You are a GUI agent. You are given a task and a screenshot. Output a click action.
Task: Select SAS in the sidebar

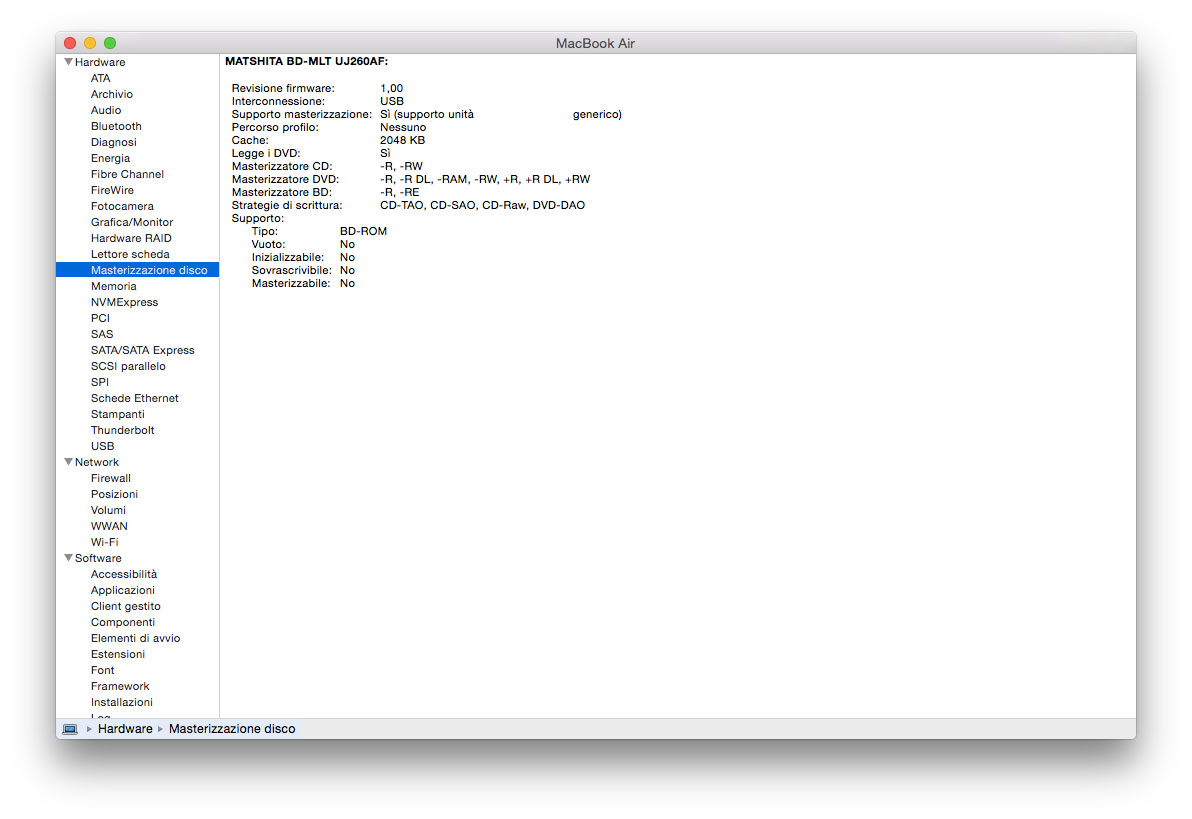[102, 334]
